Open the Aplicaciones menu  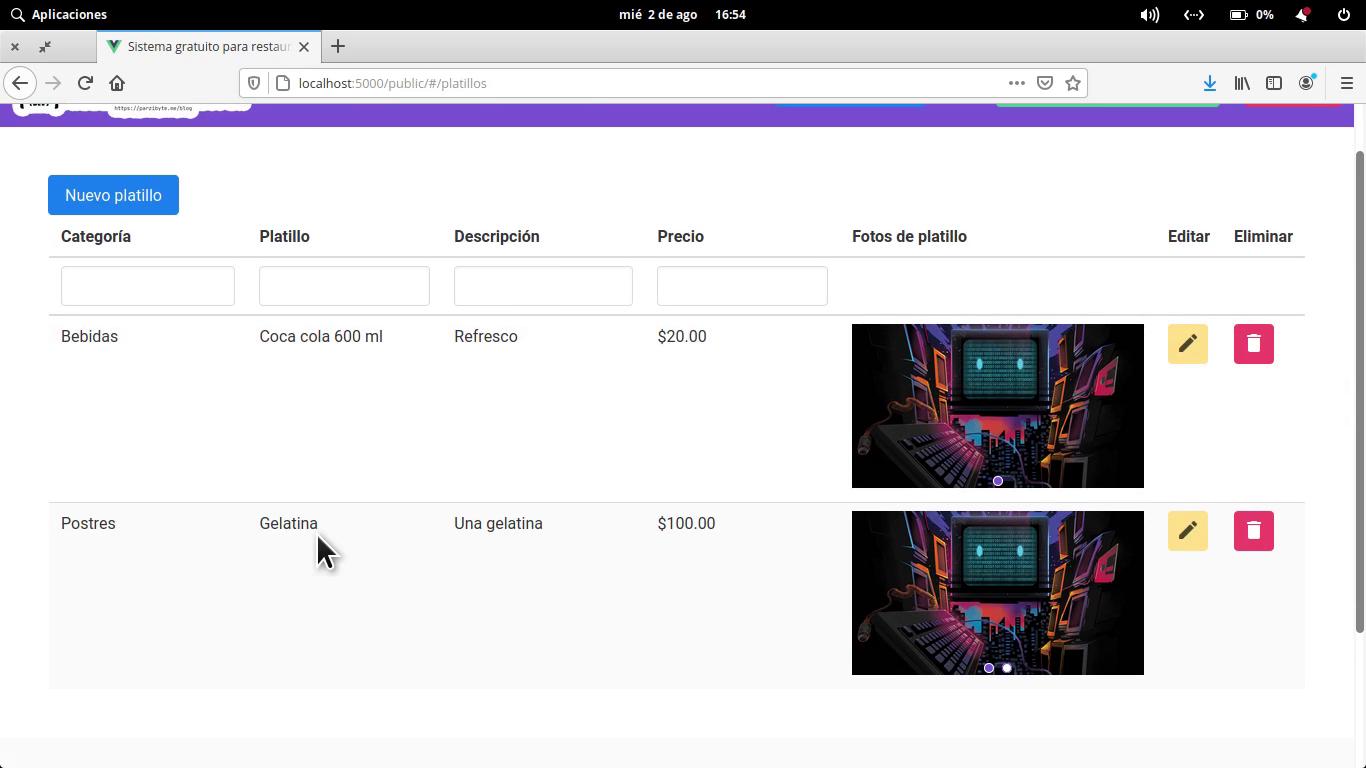pyautogui.click(x=59, y=14)
